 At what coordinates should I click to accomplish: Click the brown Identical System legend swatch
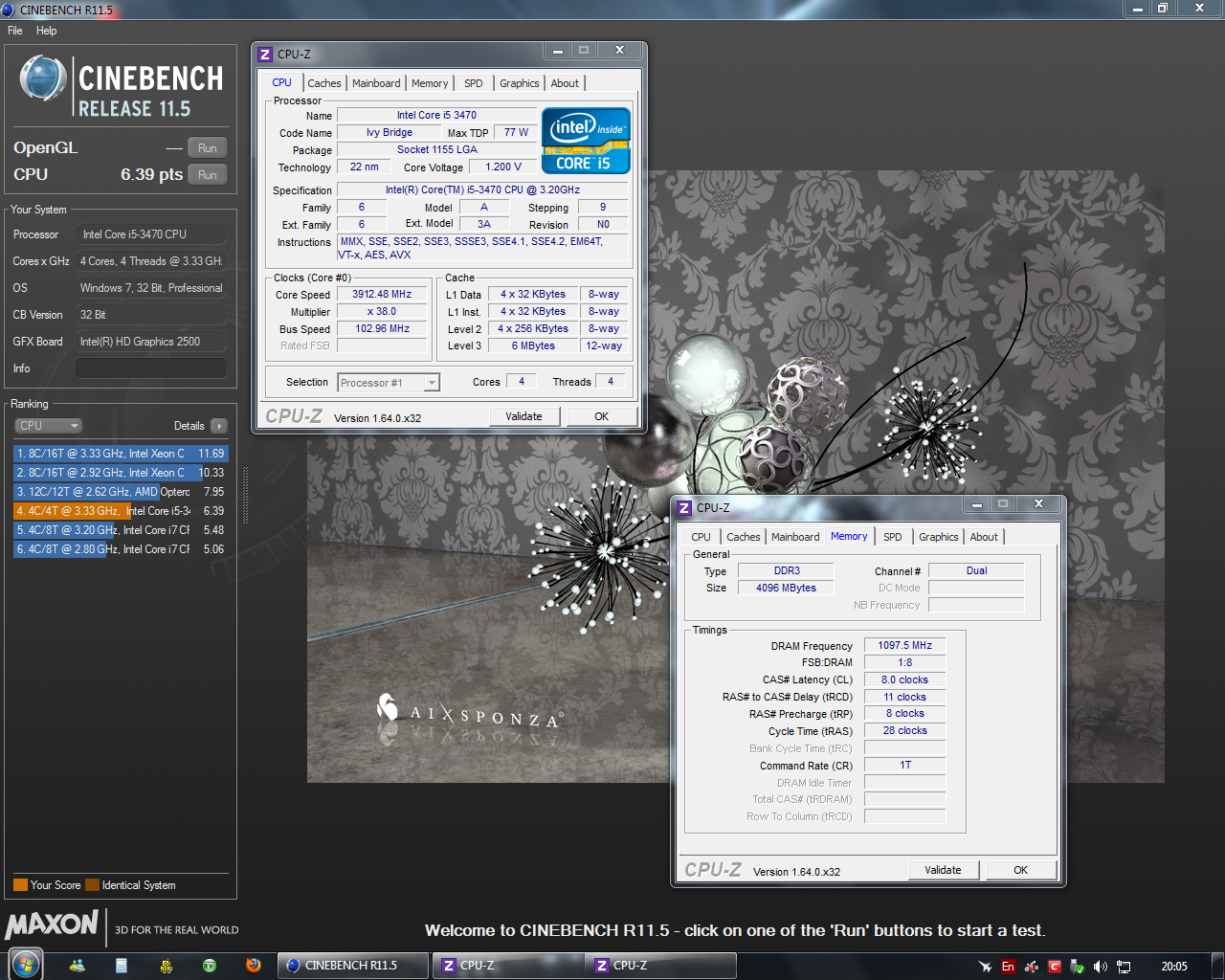pyautogui.click(x=92, y=885)
